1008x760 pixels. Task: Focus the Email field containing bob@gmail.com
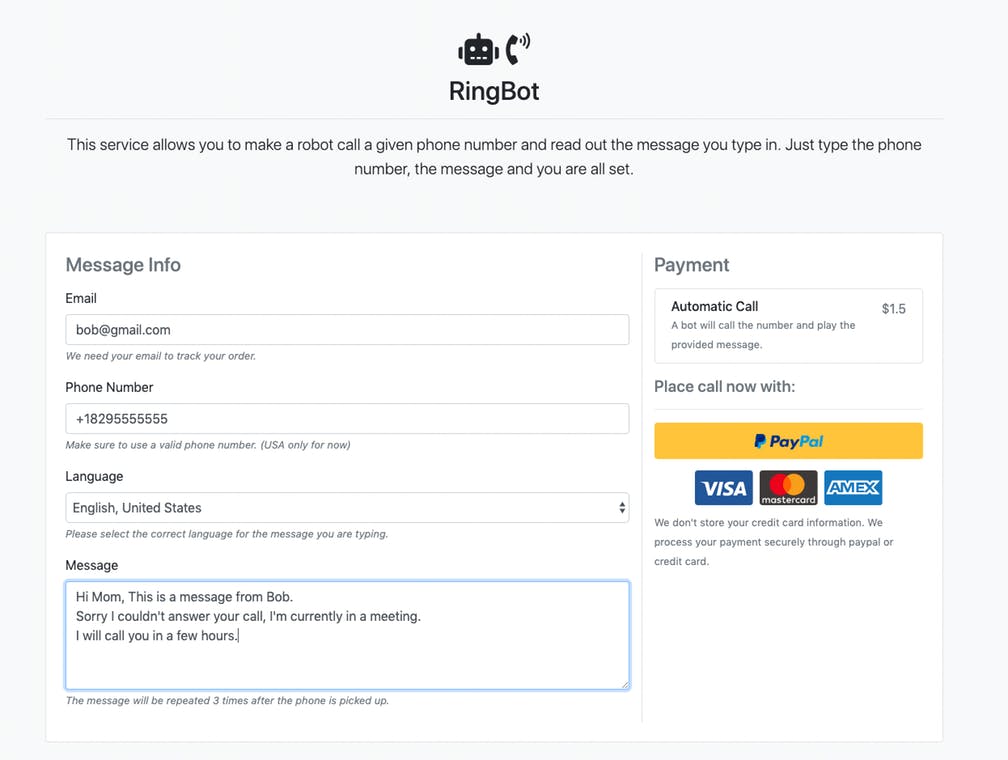(347, 330)
